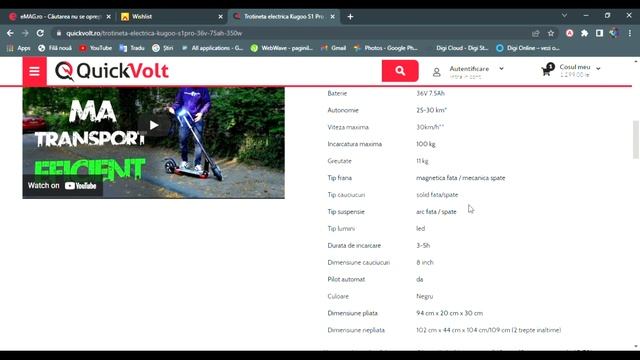640x360 pixels.
Task: Open the red adblock extension icon
Action: pyautogui.click(x=569, y=33)
